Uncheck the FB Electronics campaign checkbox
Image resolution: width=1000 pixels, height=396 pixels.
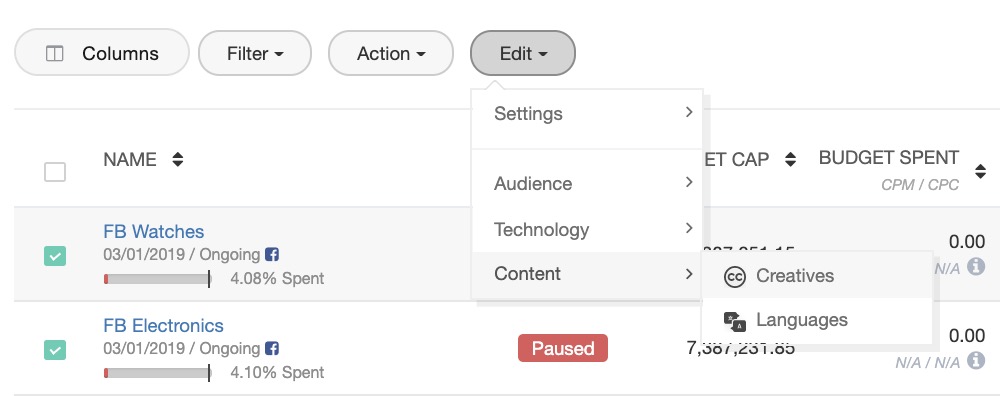[55, 350]
